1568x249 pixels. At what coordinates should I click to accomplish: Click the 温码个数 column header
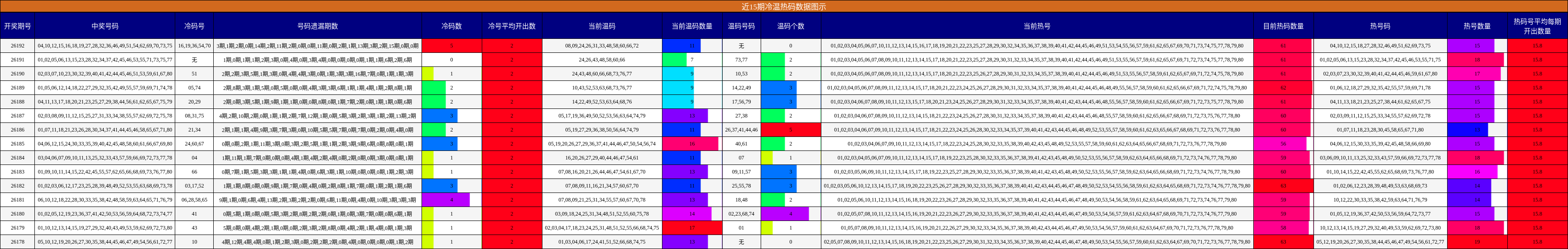[790, 26]
